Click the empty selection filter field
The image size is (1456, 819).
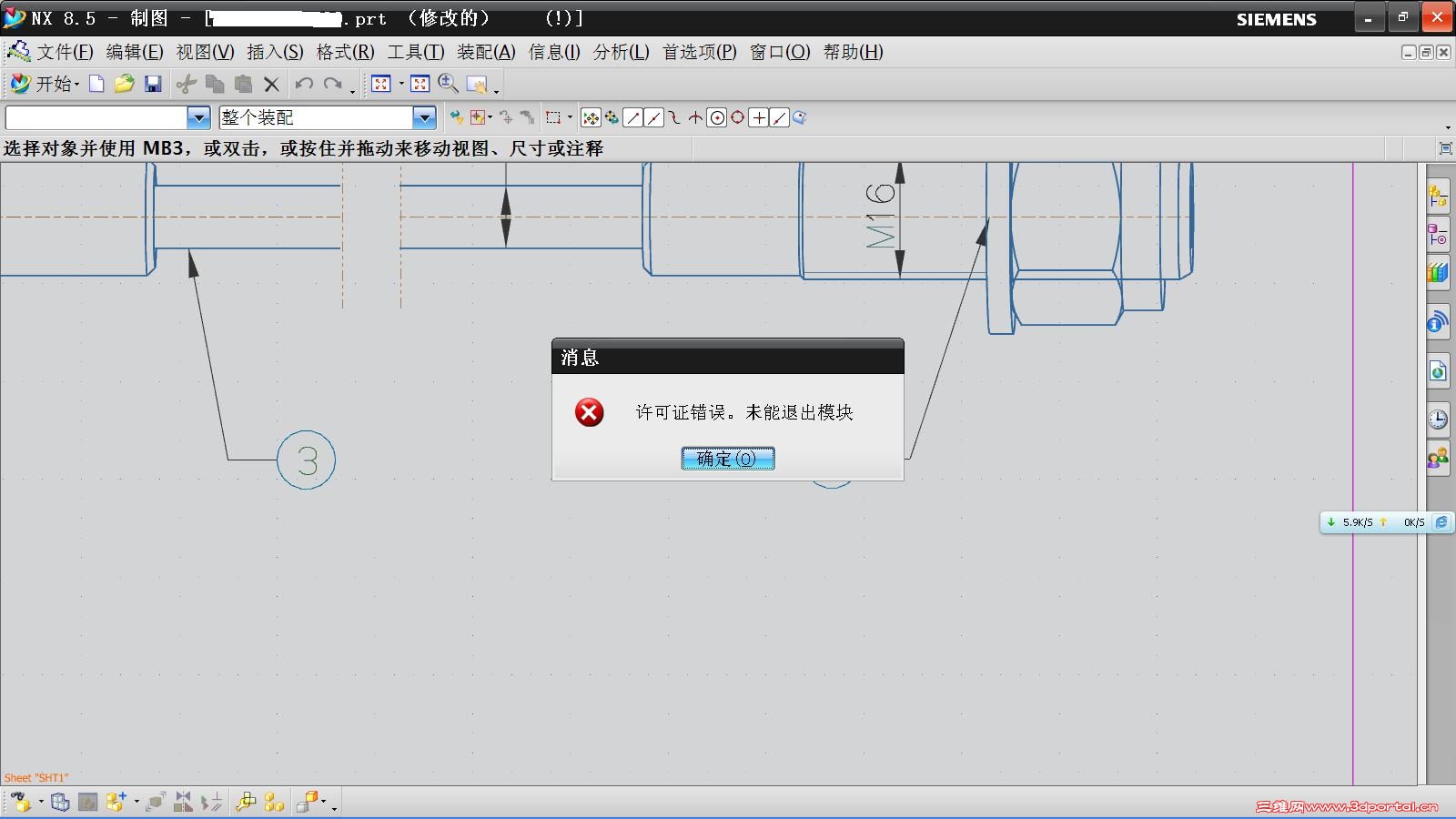96,117
